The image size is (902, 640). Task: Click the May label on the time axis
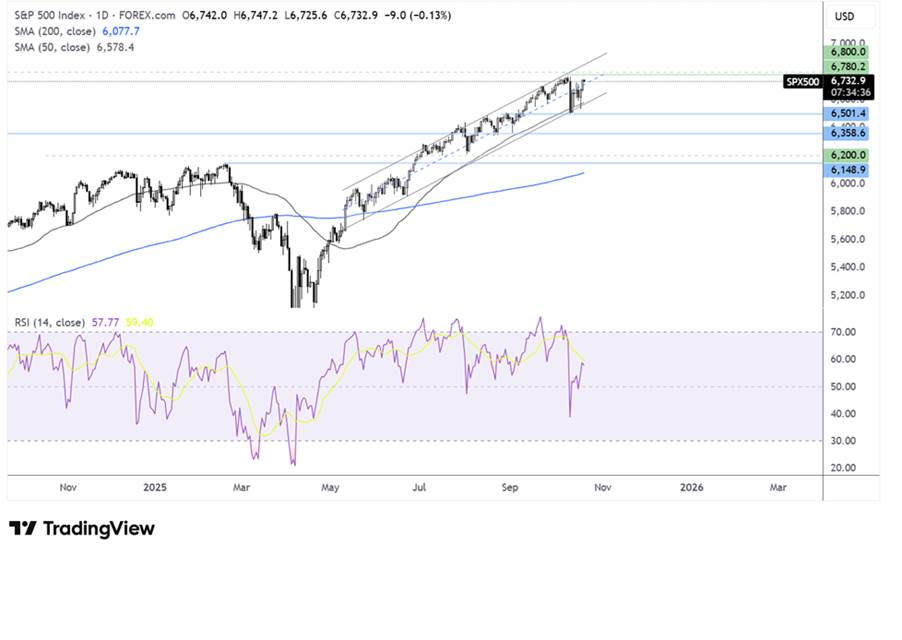tap(330, 488)
